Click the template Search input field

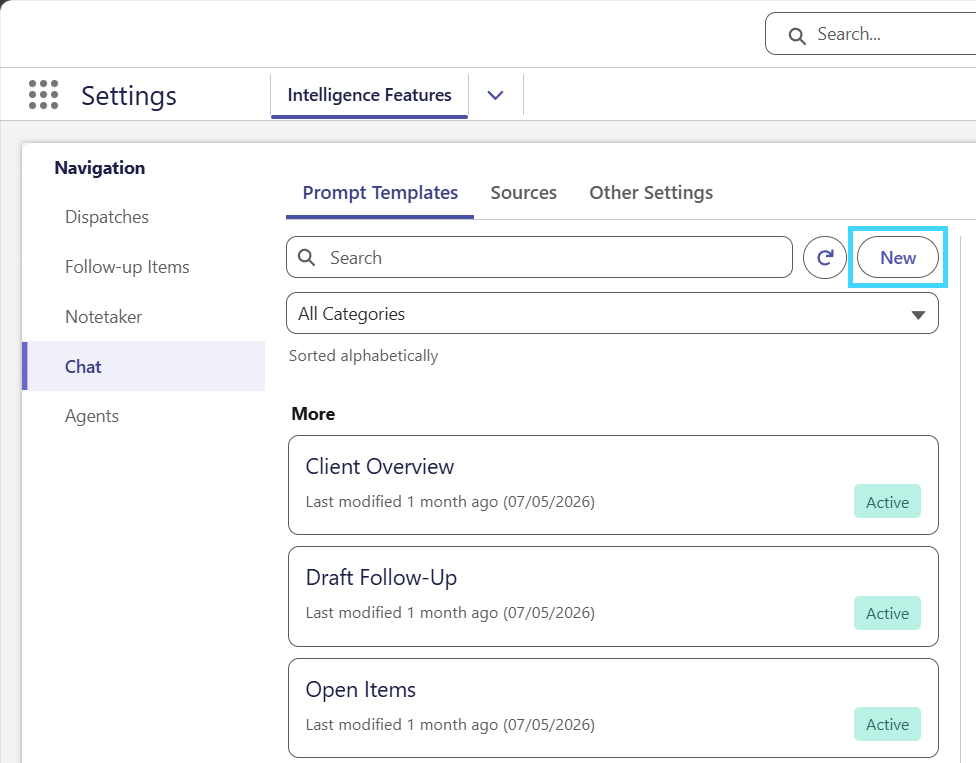click(539, 257)
